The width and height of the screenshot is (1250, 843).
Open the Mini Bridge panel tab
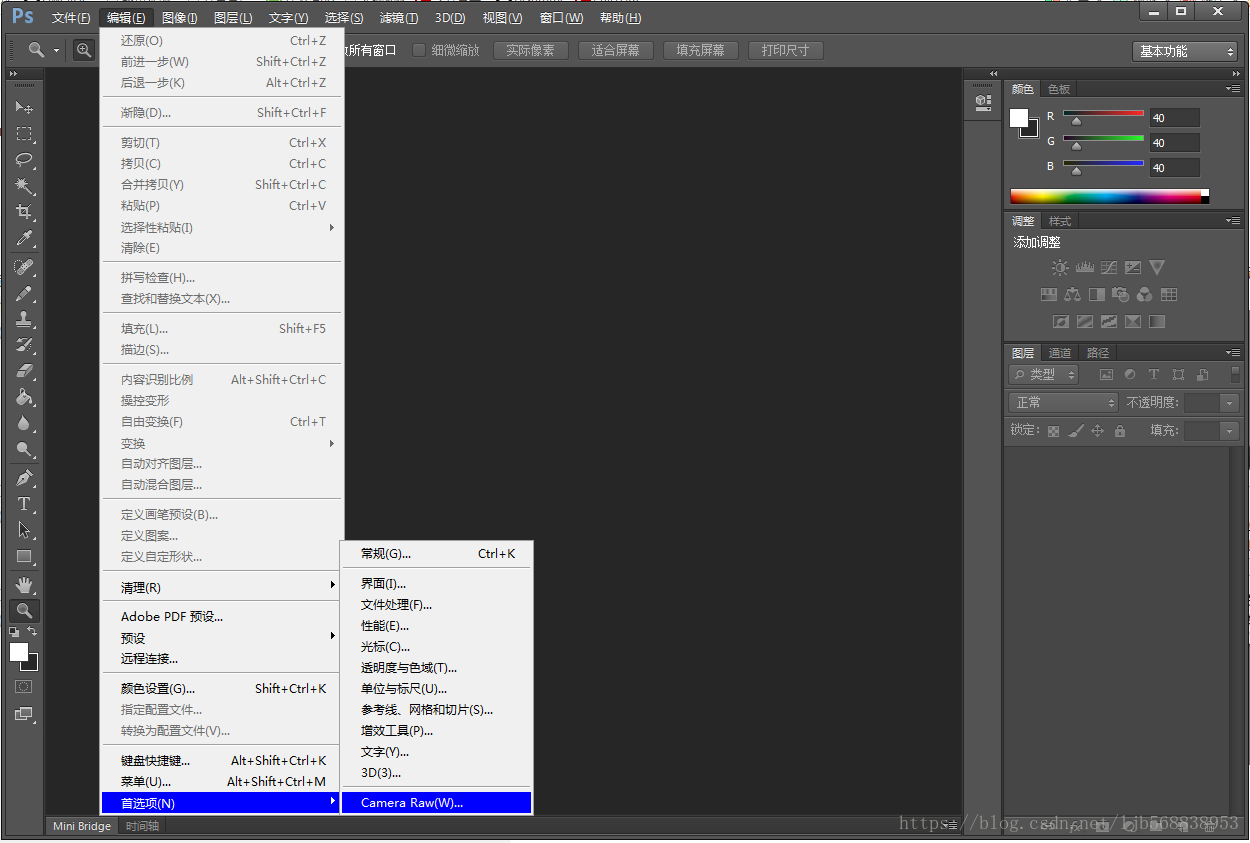(x=82, y=826)
